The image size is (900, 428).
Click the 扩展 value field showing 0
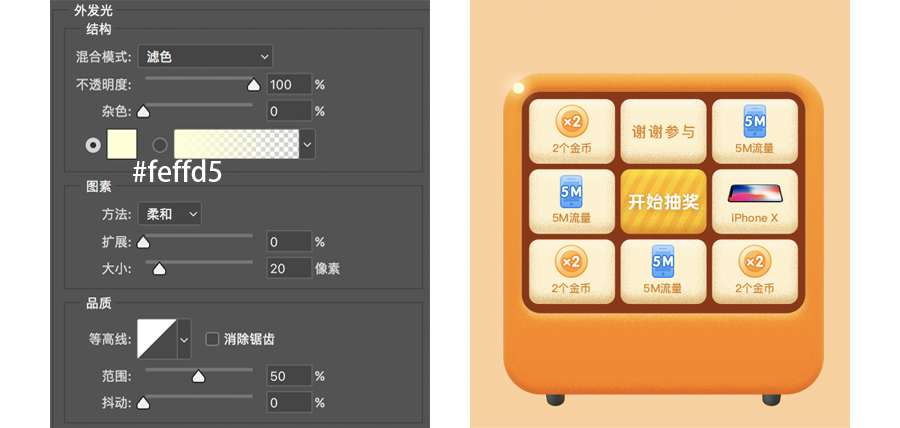coord(289,242)
